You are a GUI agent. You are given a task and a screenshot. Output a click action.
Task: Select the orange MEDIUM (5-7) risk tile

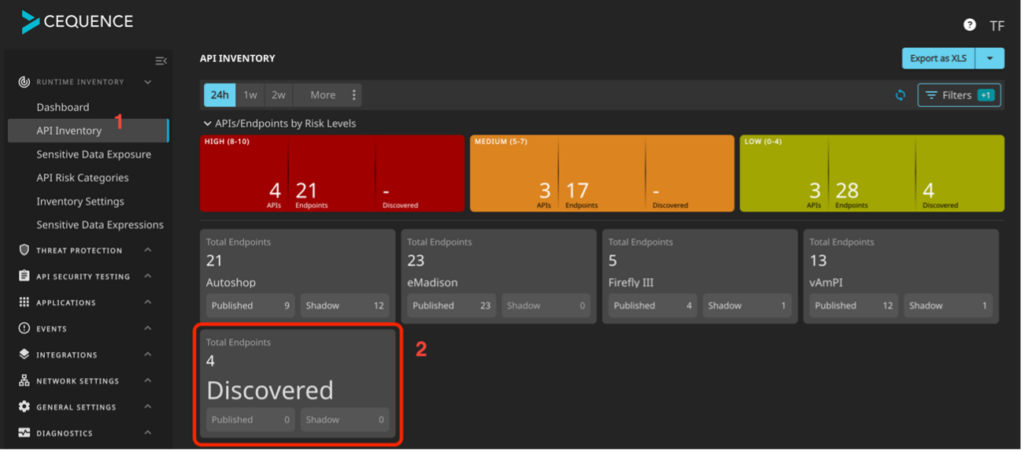click(x=602, y=173)
